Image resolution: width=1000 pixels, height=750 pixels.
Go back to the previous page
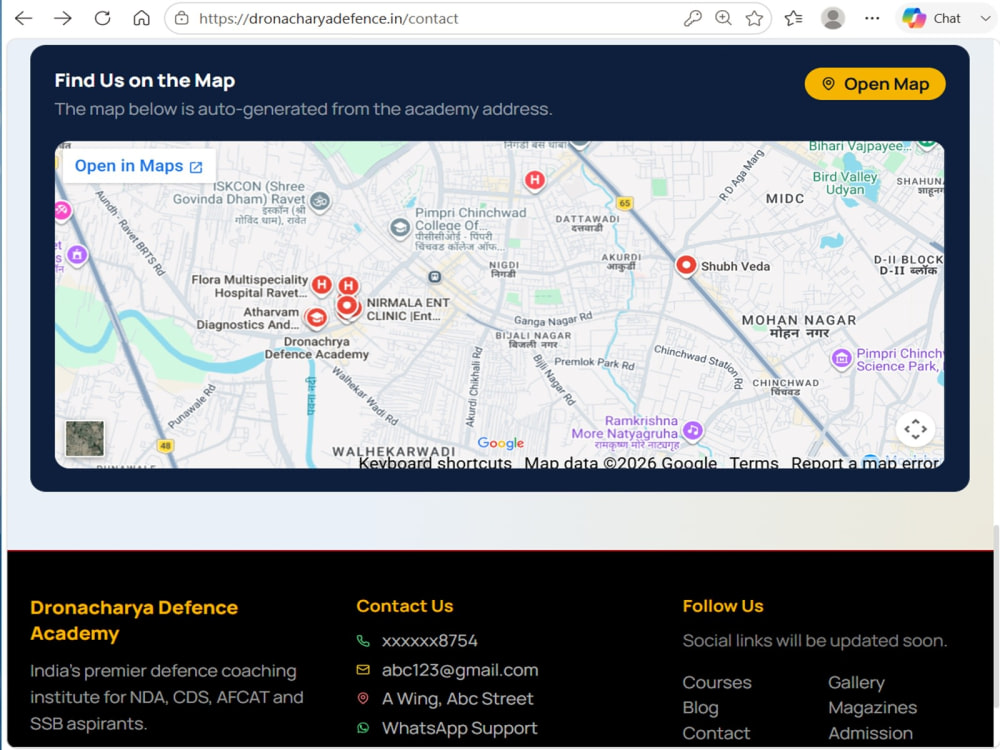tap(24, 18)
